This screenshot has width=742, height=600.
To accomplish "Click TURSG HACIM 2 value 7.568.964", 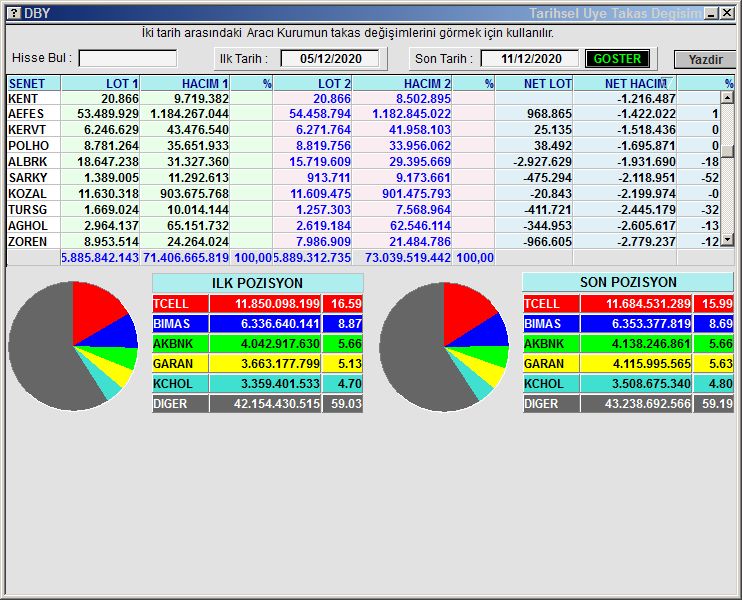I will point(420,210).
